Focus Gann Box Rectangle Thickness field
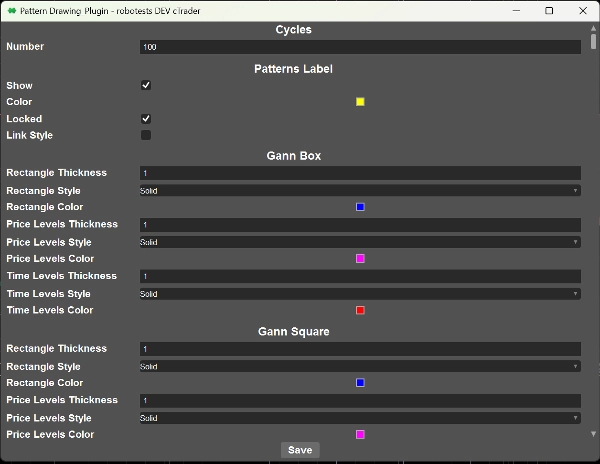Image resolution: width=600 pixels, height=464 pixels. click(360, 173)
